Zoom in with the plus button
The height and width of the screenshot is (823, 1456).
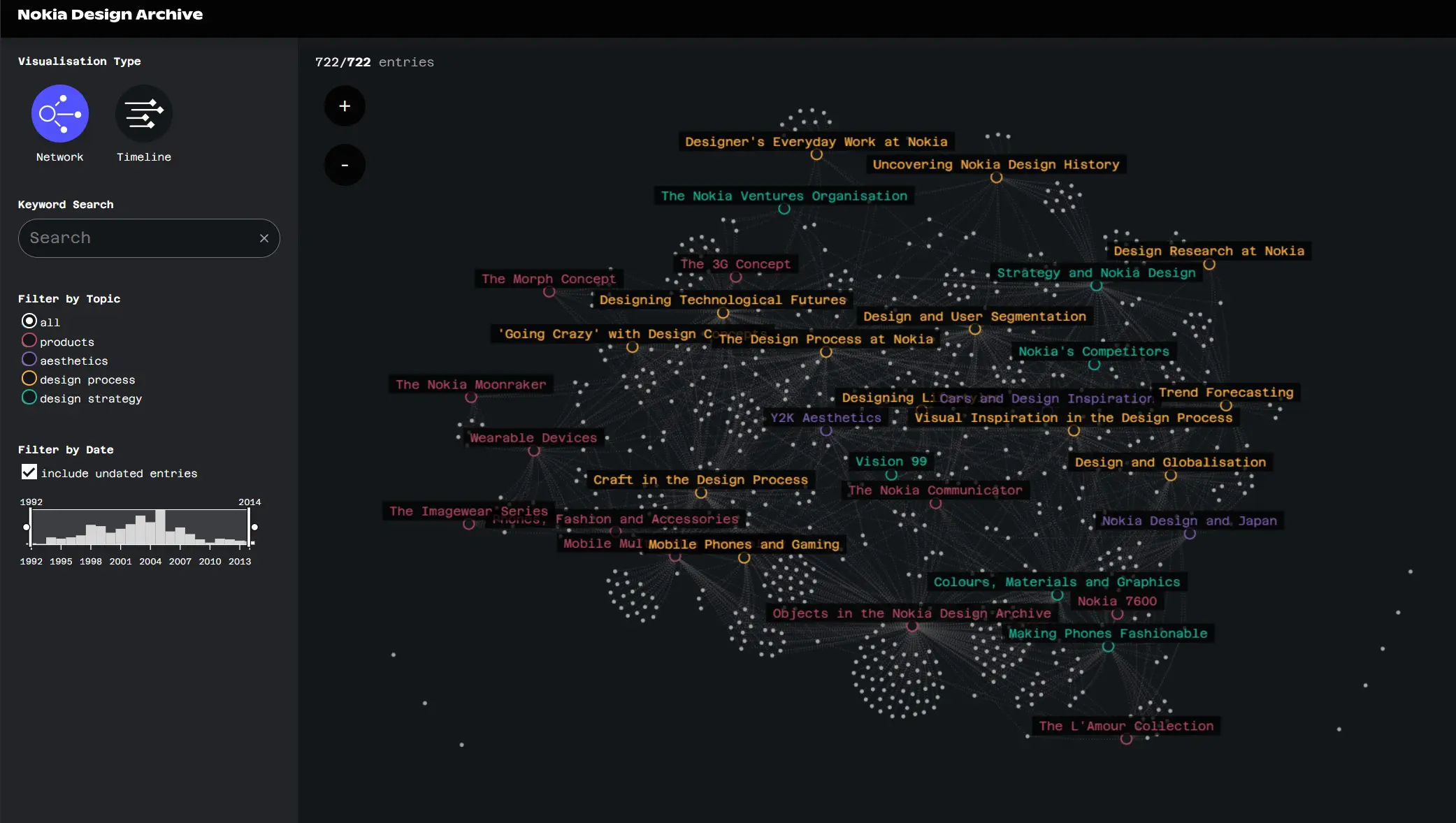tap(345, 106)
